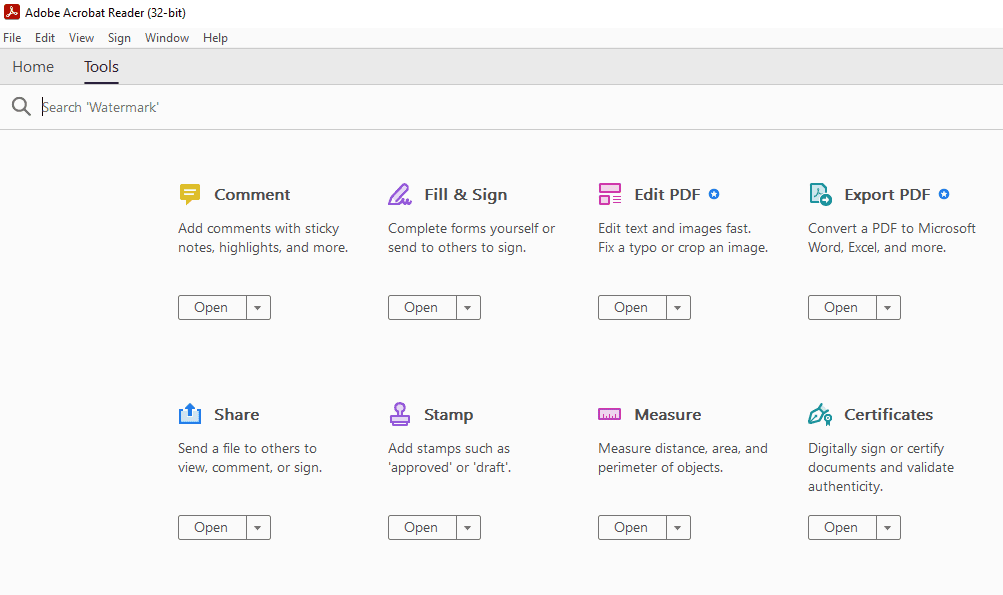
Task: Expand the dropdown arrow beside Certificates' Open
Action: click(x=888, y=528)
